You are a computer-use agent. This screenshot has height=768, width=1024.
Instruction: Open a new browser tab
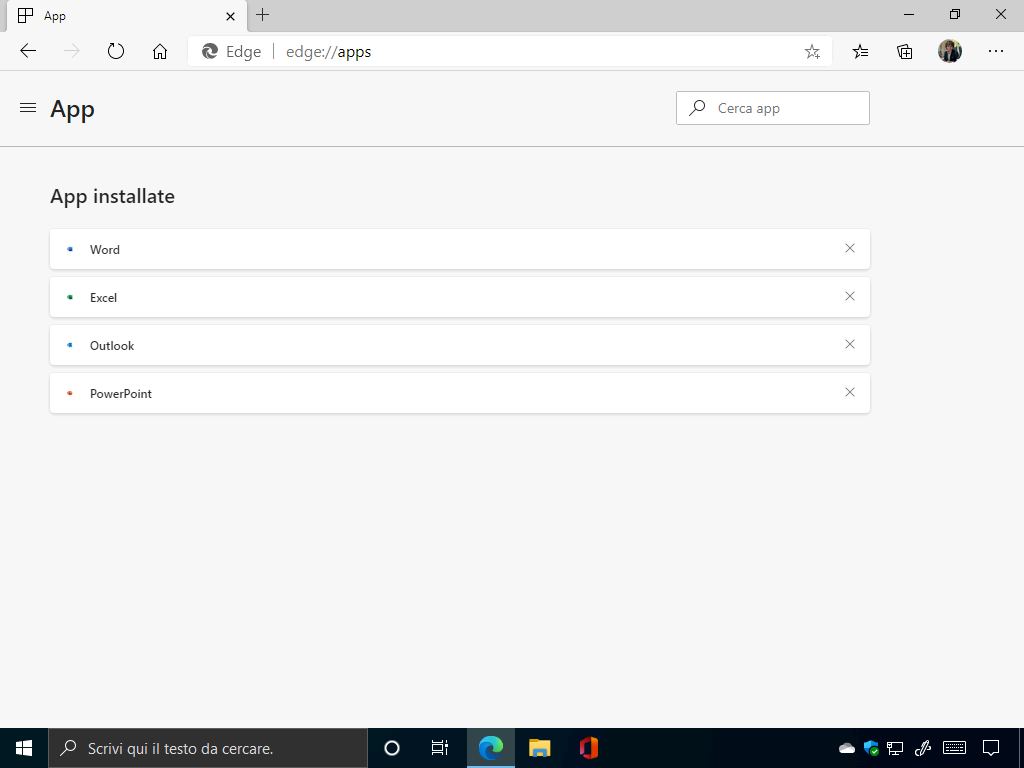click(263, 15)
